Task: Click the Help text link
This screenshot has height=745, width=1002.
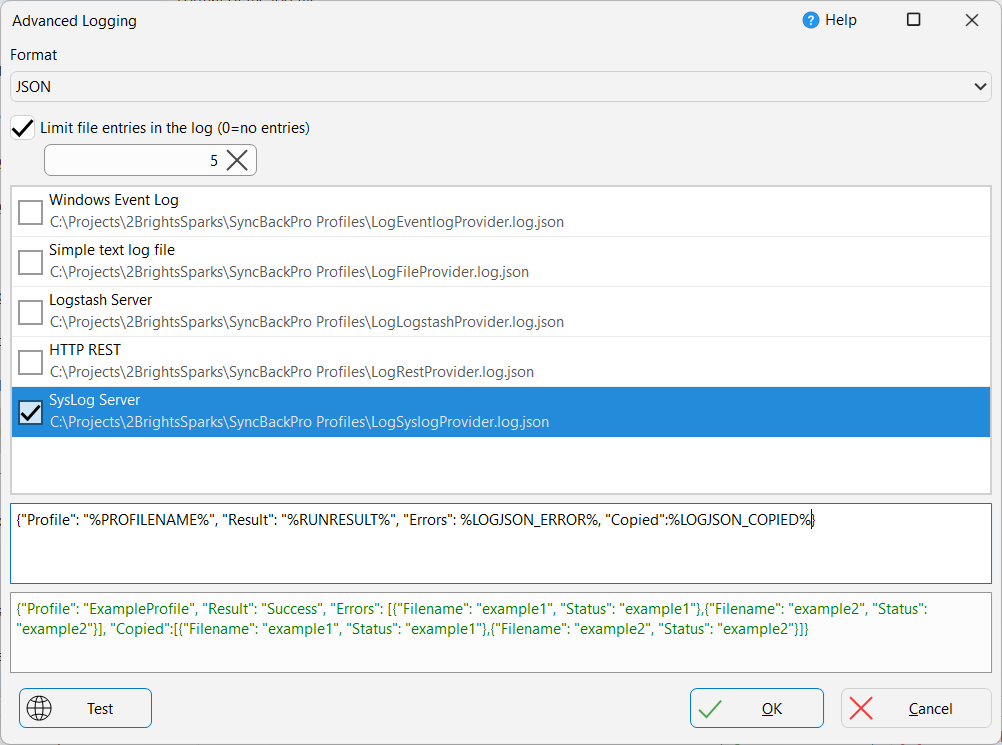Action: (840, 20)
